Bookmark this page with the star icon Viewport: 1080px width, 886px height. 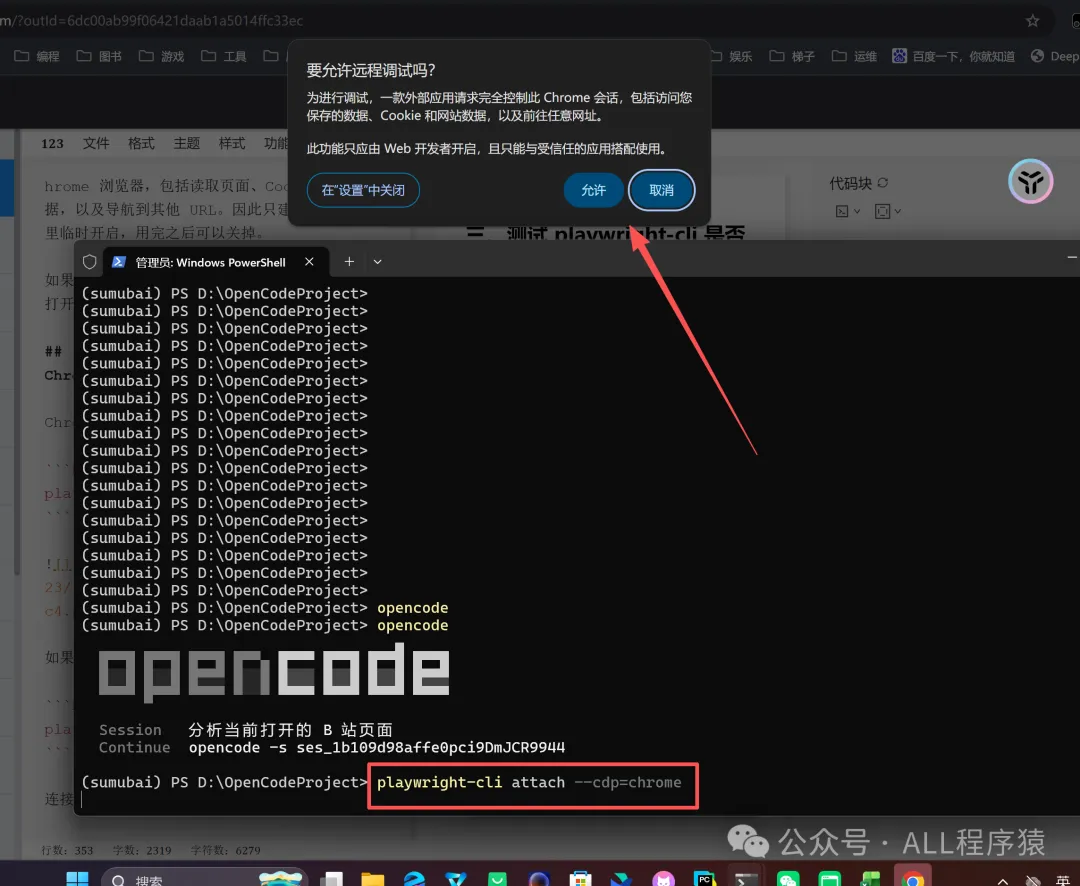[1032, 21]
